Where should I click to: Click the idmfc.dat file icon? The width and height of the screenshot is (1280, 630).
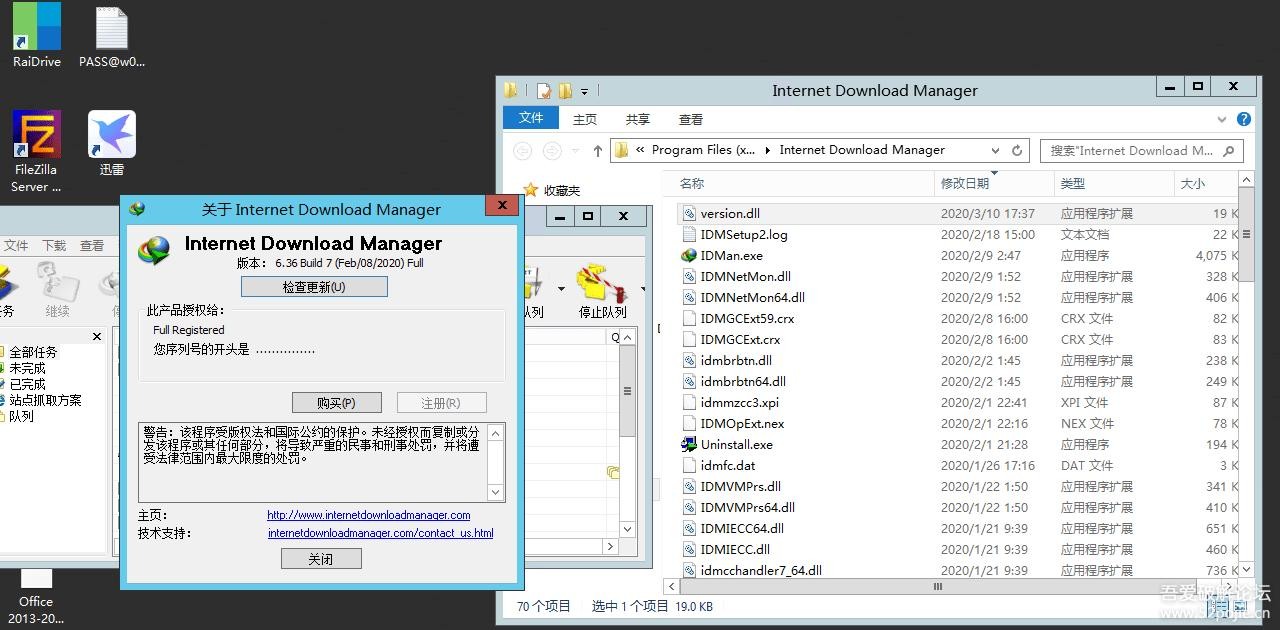(689, 465)
